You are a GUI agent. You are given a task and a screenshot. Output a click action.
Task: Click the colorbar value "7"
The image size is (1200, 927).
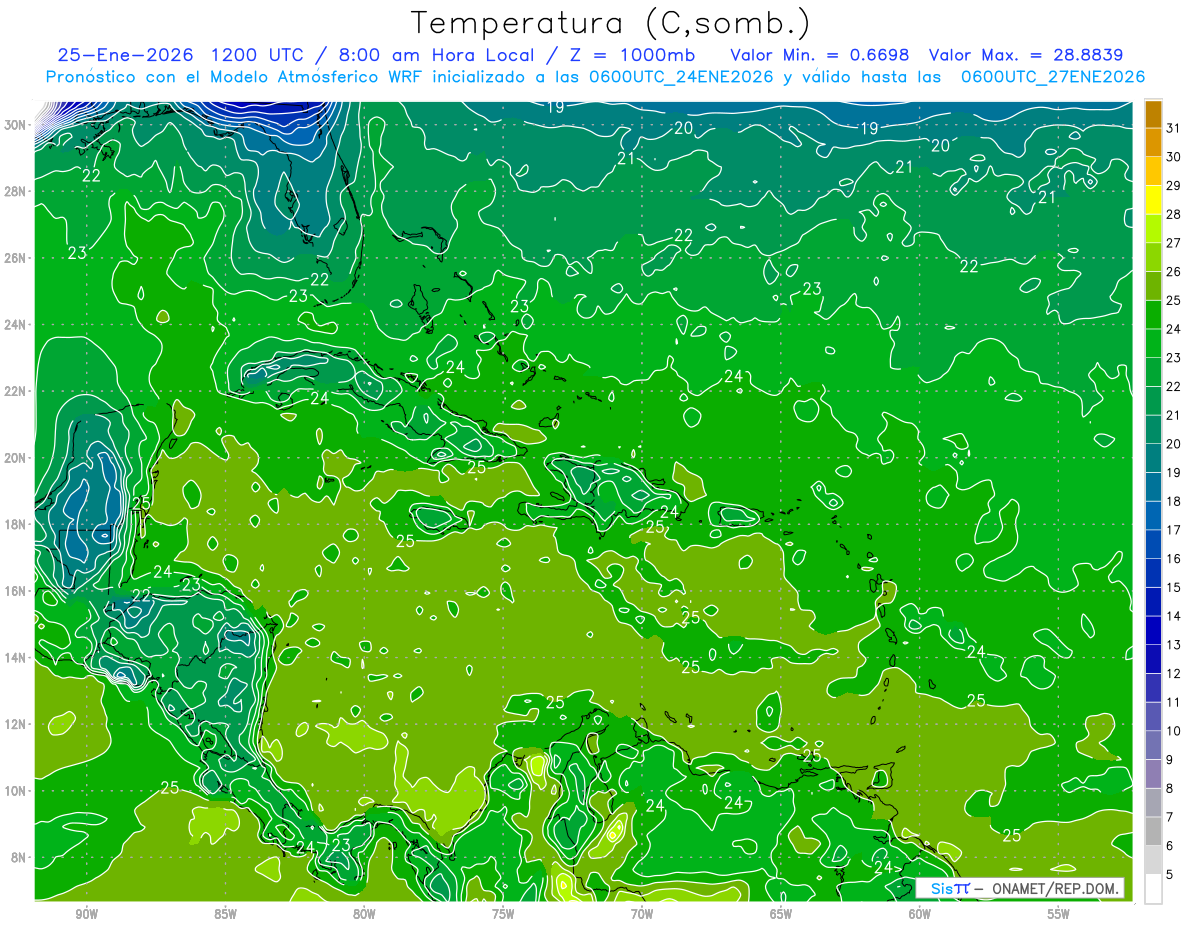[x=1170, y=818]
